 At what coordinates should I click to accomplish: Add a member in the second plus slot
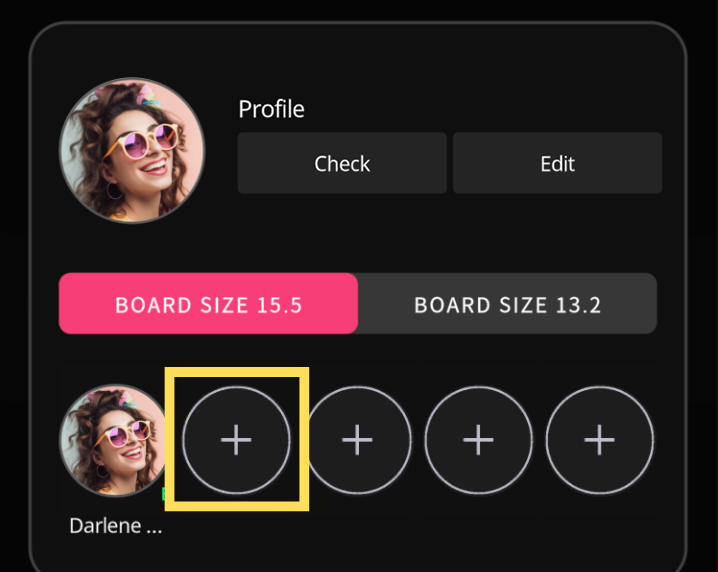click(358, 440)
